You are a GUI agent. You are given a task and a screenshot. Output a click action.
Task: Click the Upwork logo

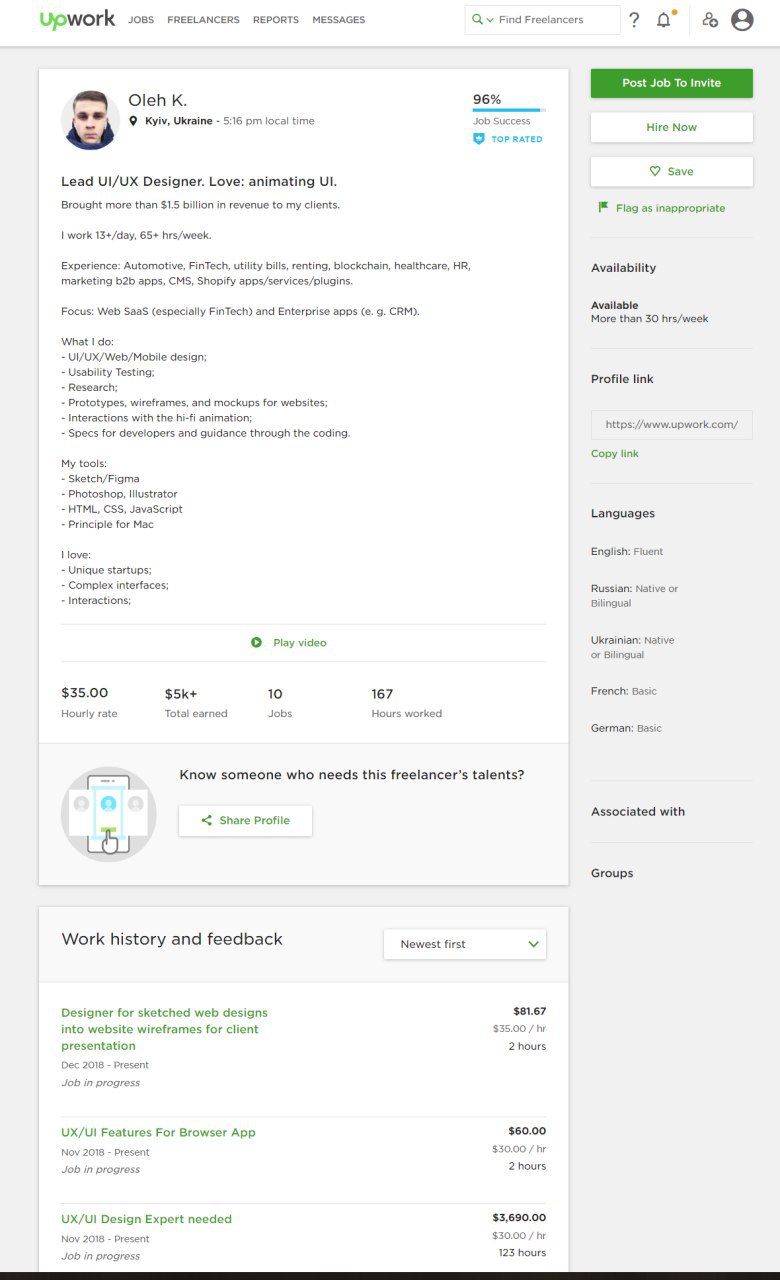pyautogui.click(x=77, y=19)
